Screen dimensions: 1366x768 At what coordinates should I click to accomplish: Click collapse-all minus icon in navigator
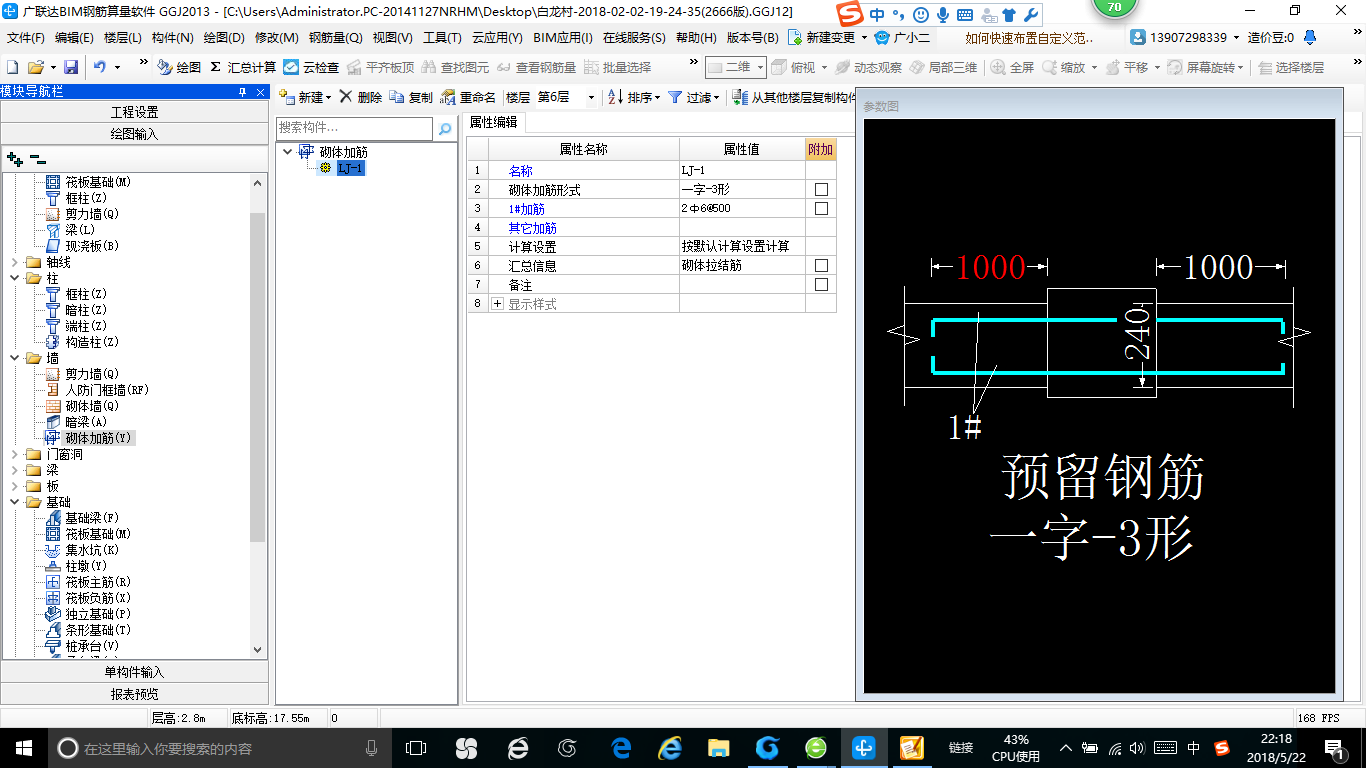[x=37, y=159]
